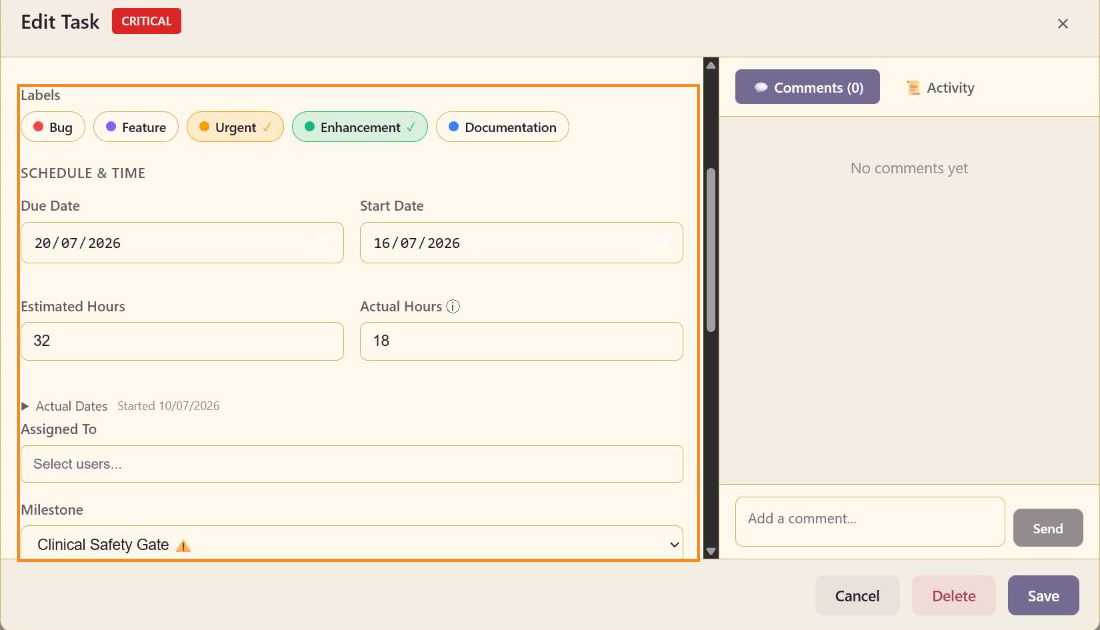The image size is (1100, 630).
Task: Click the info icon beside Actual Hours
Action: click(453, 307)
